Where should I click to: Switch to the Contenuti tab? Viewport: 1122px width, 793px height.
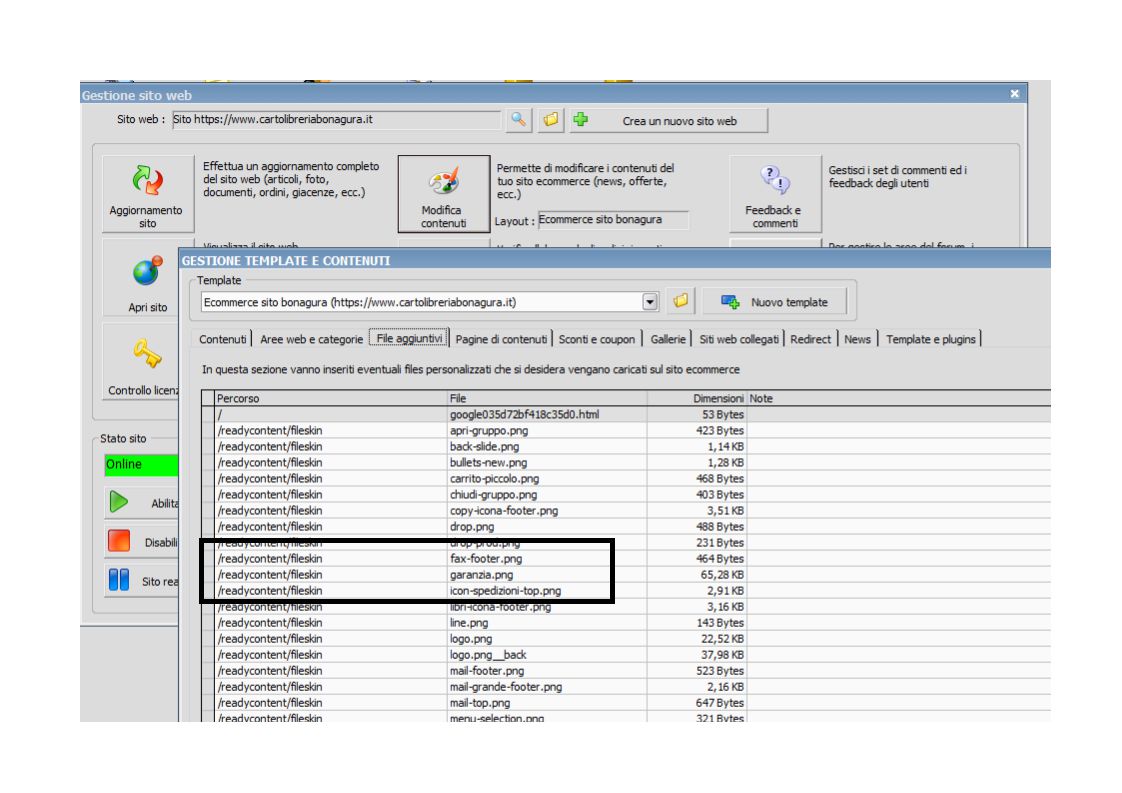223,339
